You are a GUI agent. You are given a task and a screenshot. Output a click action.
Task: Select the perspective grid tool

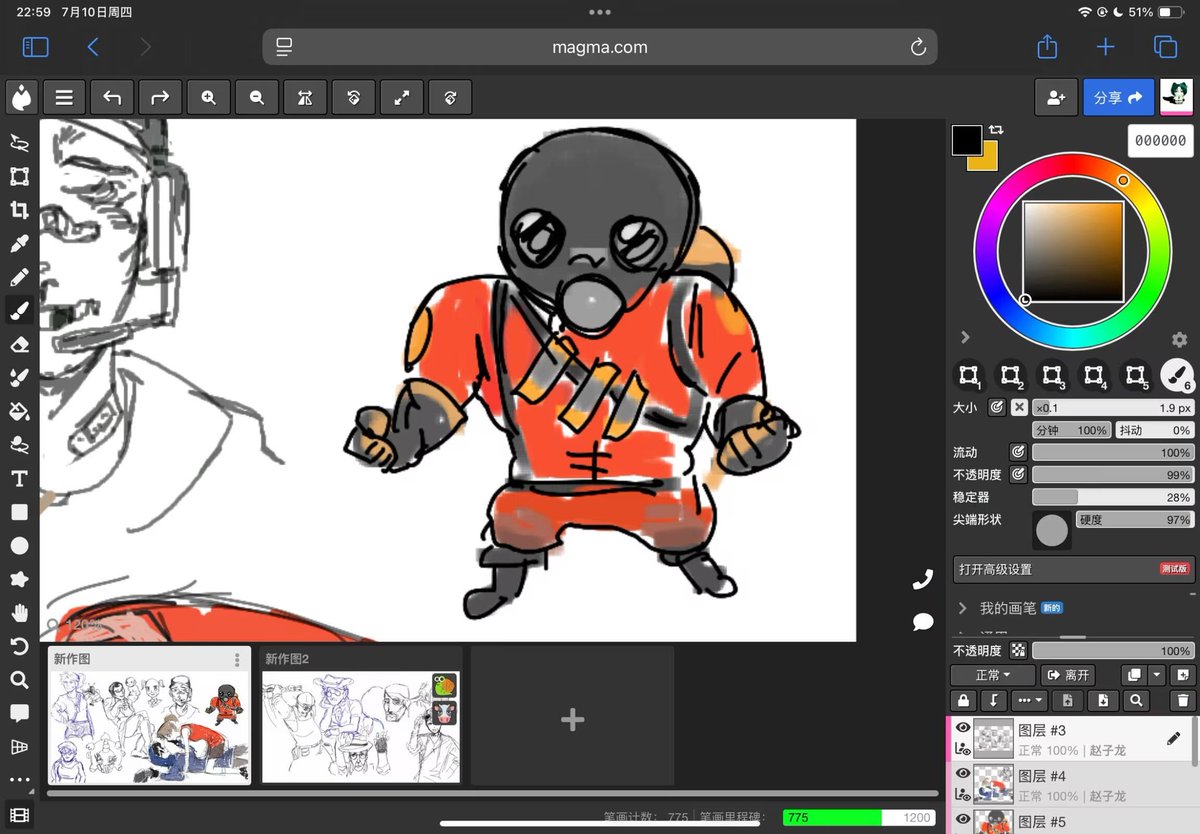[x=19, y=747]
